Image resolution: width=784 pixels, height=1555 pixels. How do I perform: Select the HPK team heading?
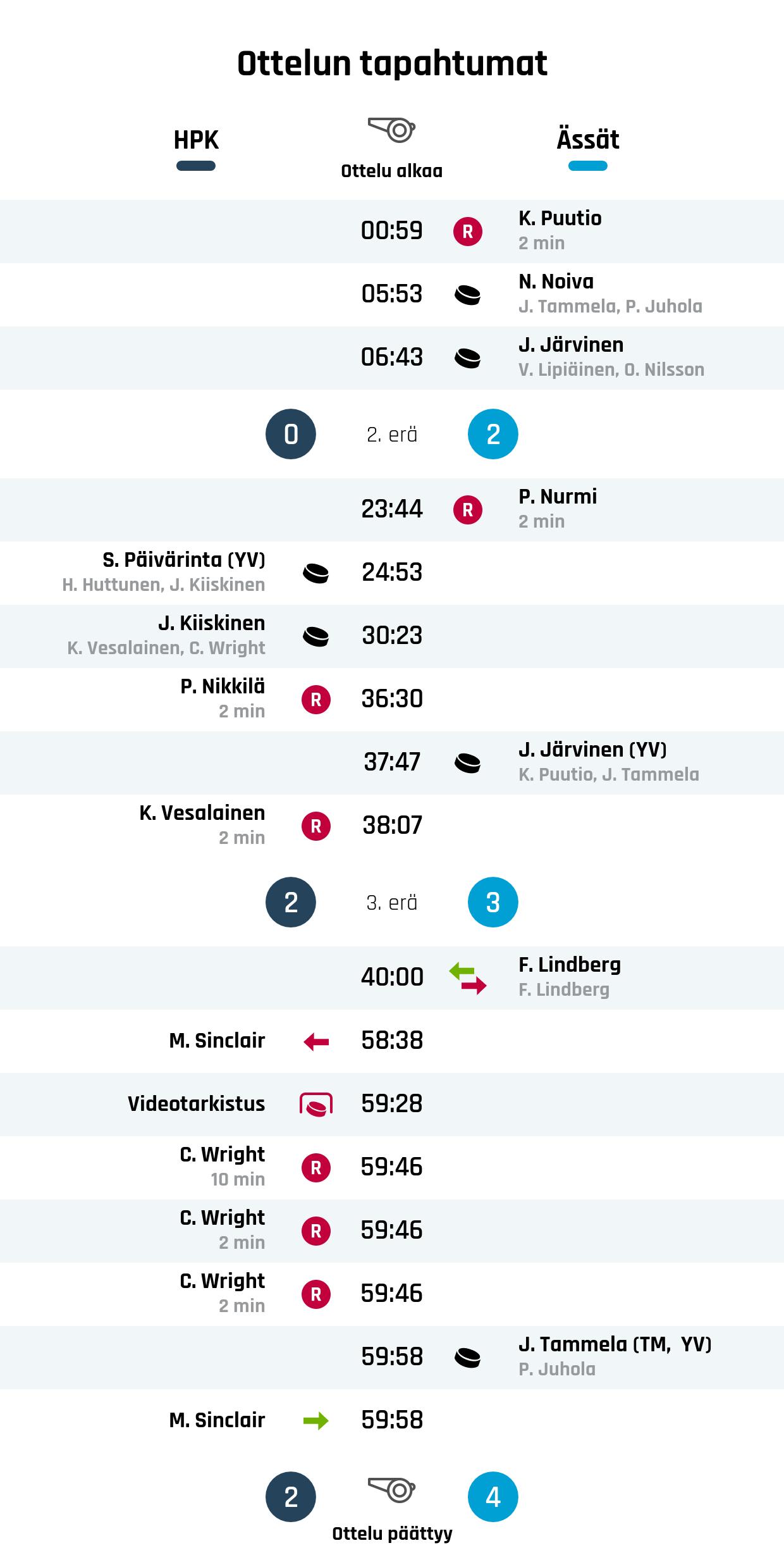click(196, 140)
